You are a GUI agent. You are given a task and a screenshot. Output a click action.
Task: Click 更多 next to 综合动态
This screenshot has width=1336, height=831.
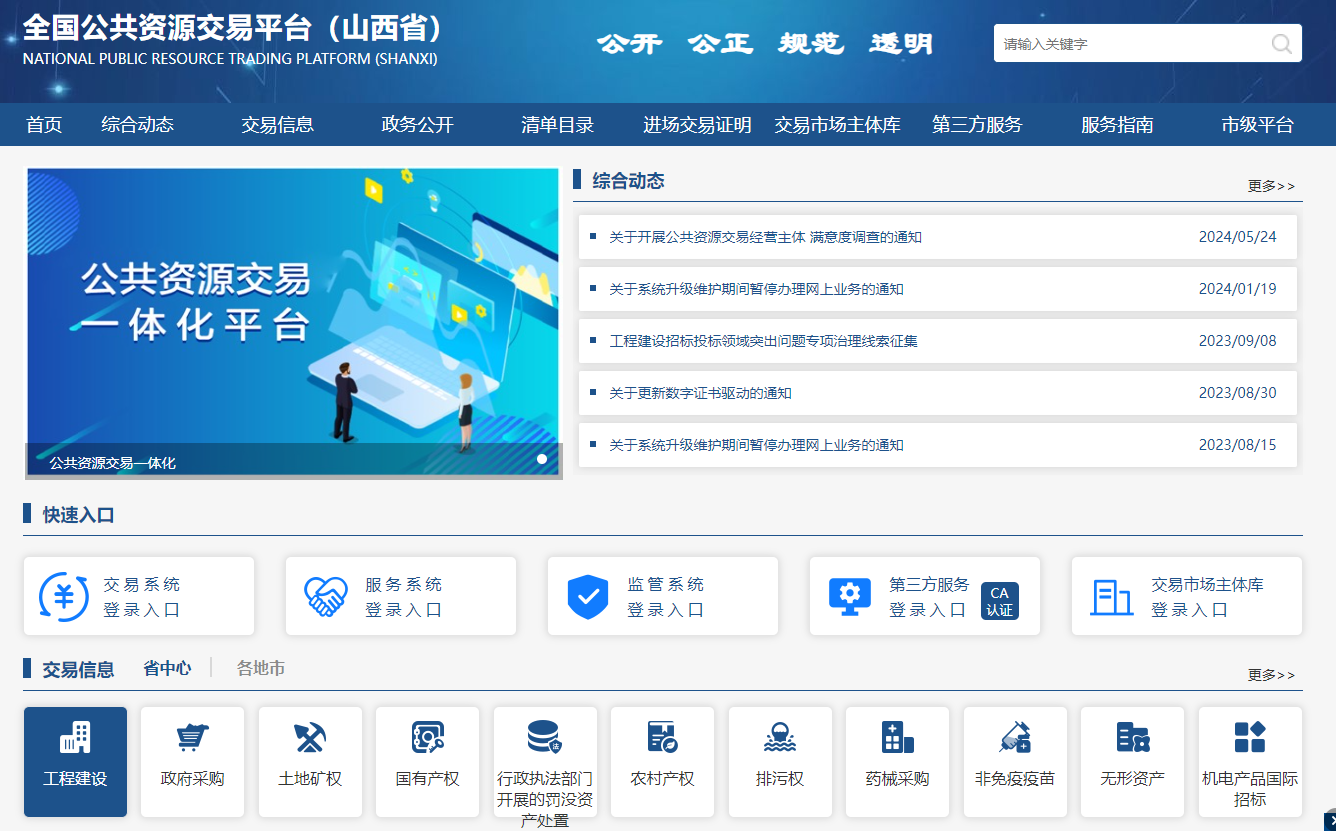click(x=1271, y=186)
